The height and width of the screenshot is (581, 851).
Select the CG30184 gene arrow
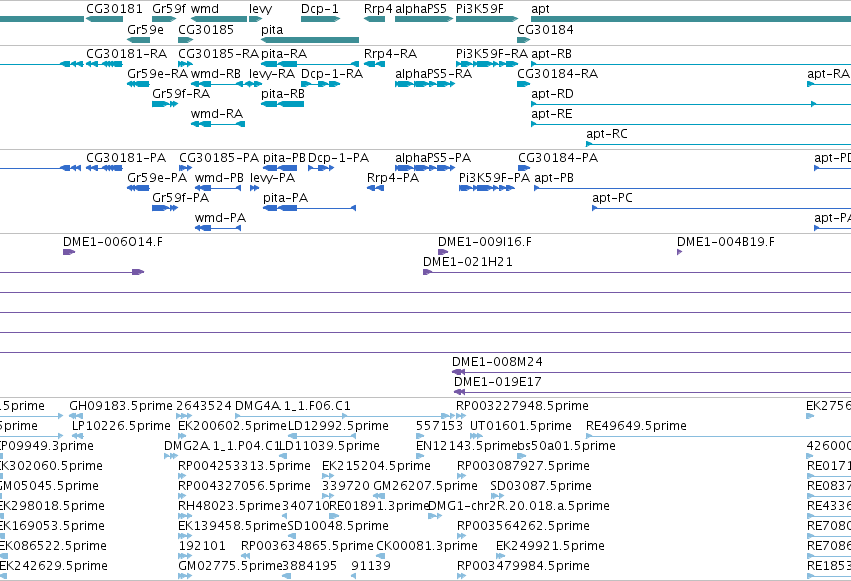point(523,40)
